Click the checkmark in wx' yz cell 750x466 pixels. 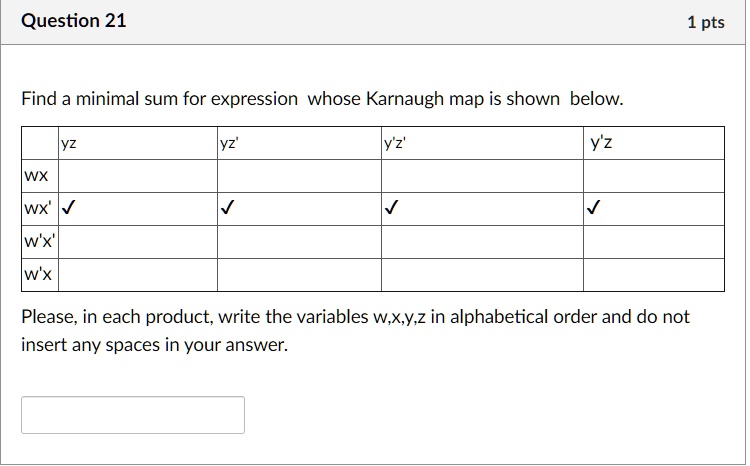[68, 208]
